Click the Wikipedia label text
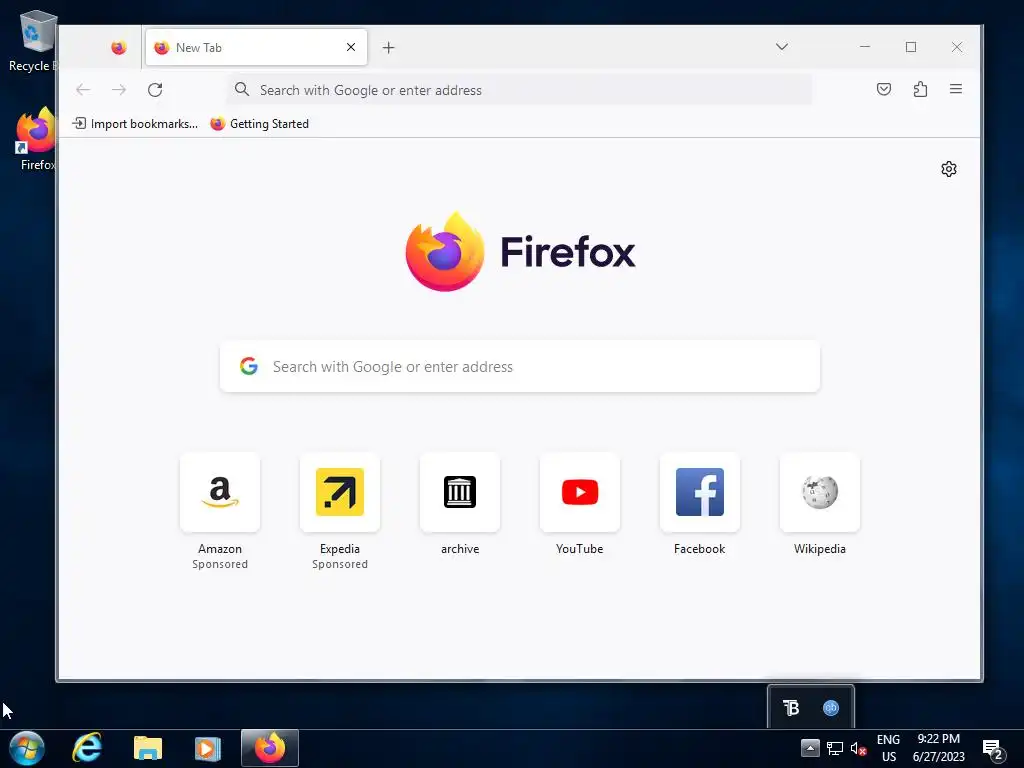The width and height of the screenshot is (1024, 768). [x=820, y=549]
